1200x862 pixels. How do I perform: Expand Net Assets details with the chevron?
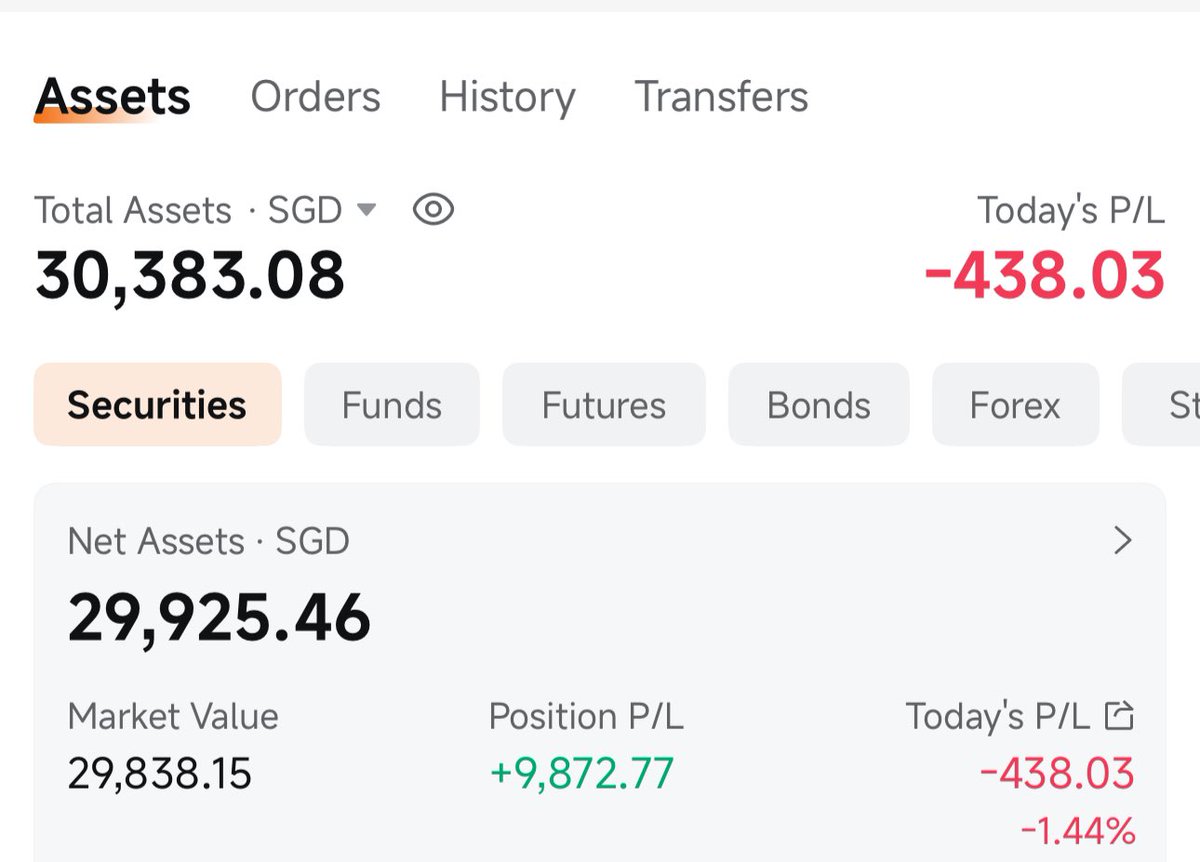coord(1123,541)
